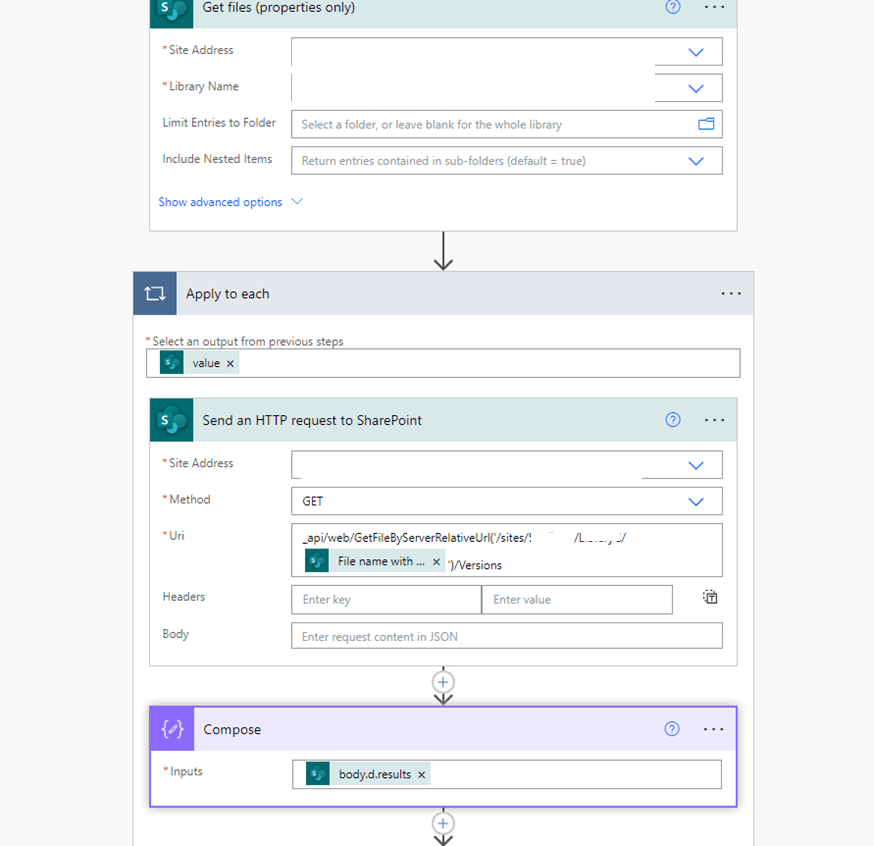Open ellipsis menu of Compose action
Image resolution: width=874 pixels, height=846 pixels.
tap(713, 729)
